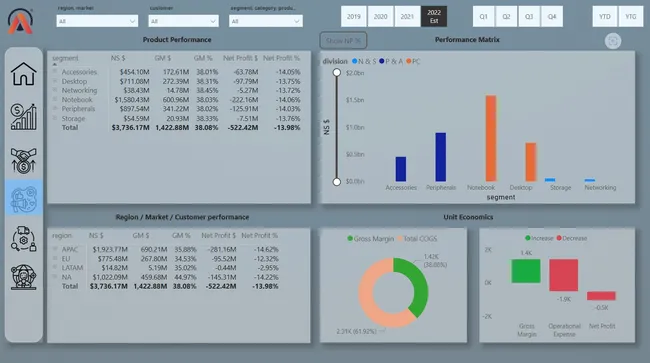Select the Peripherals bar in the chart
This screenshot has height=363, width=650.
441,157
